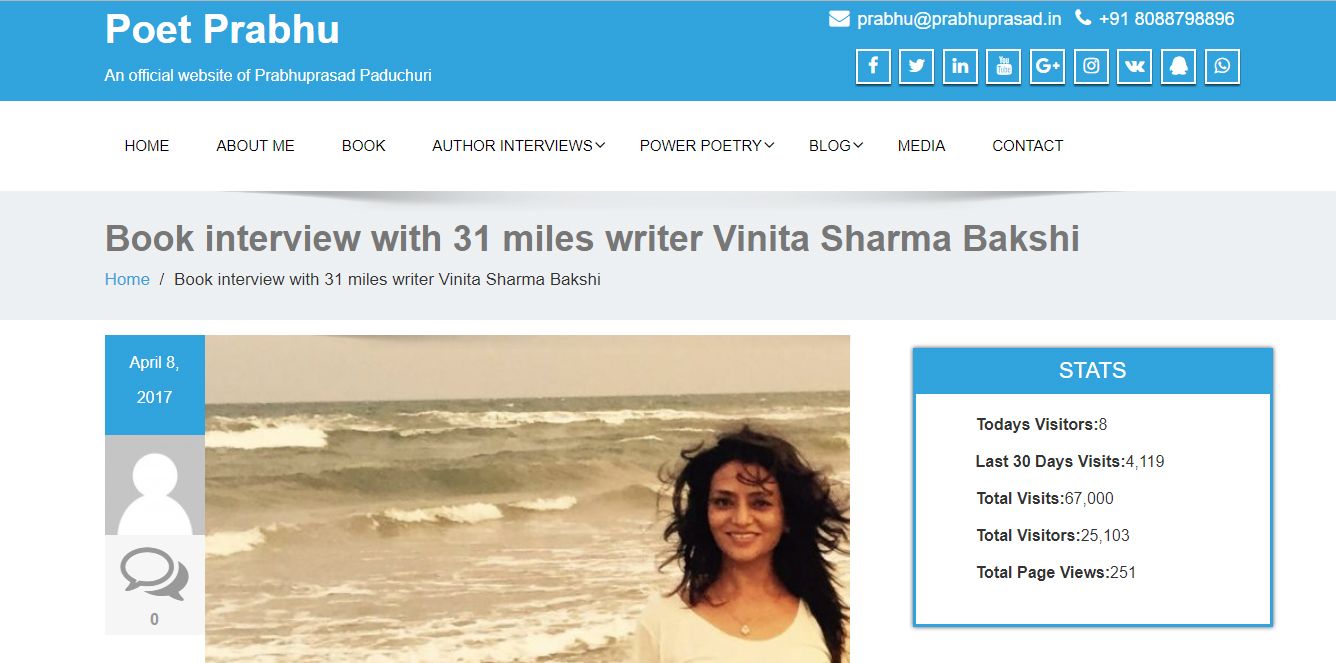
Task: Click the author's beach photo
Action: pyautogui.click(x=527, y=499)
